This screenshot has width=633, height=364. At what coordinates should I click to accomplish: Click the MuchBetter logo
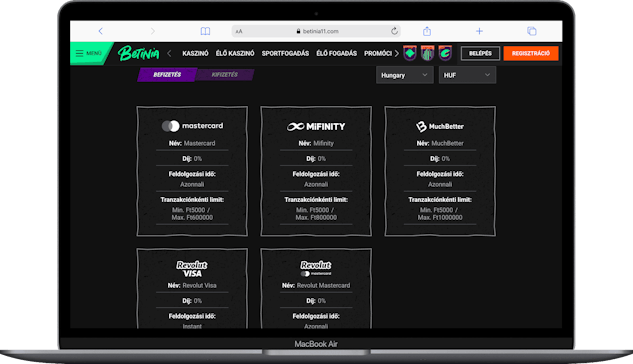tap(440, 126)
